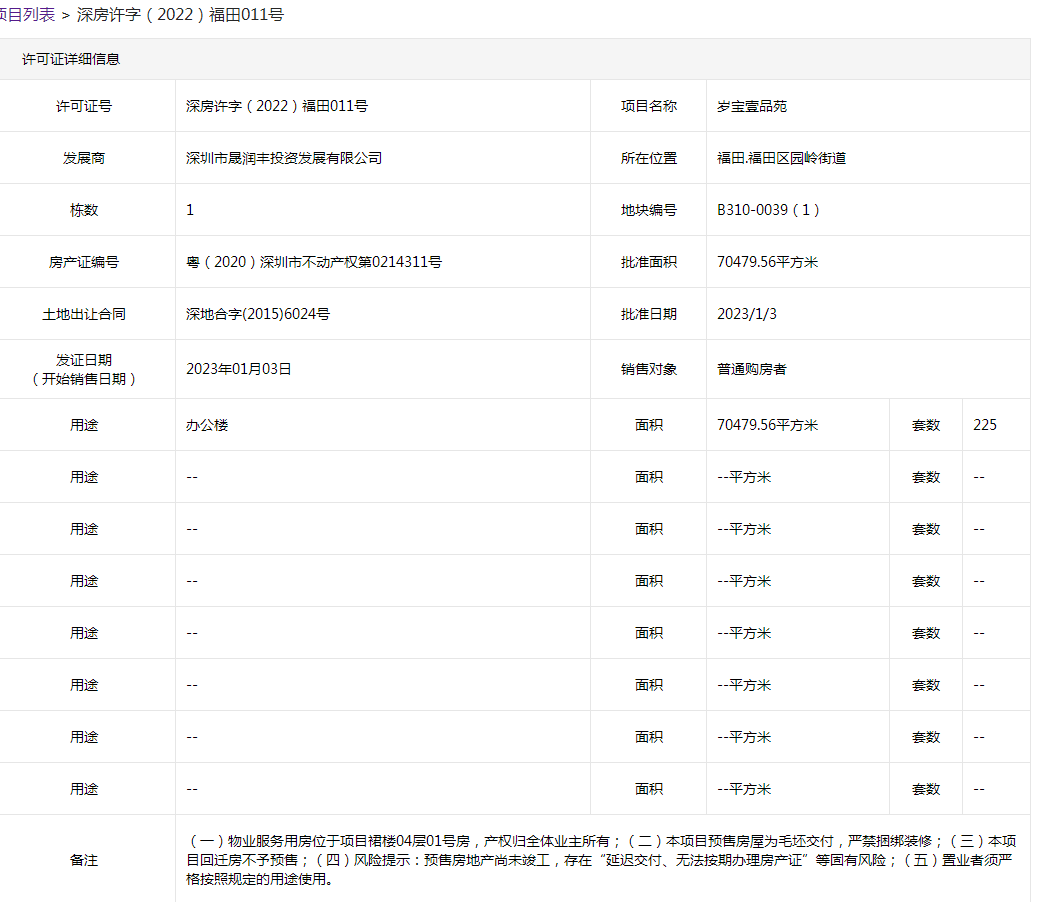Click the issue date 2023年01月03日
Viewport: 1052px width, 902px height.
tap(239, 369)
